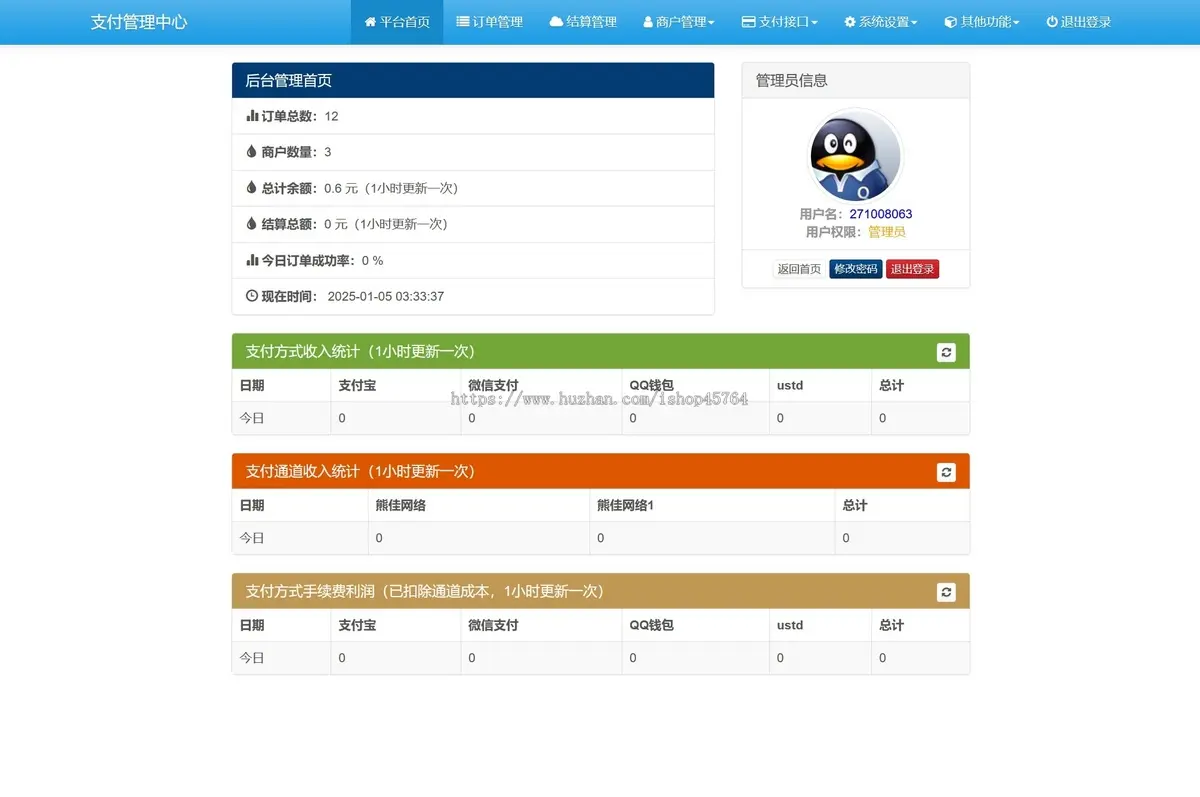
Task: Open 结算管理 from the top navigation
Action: [583, 22]
